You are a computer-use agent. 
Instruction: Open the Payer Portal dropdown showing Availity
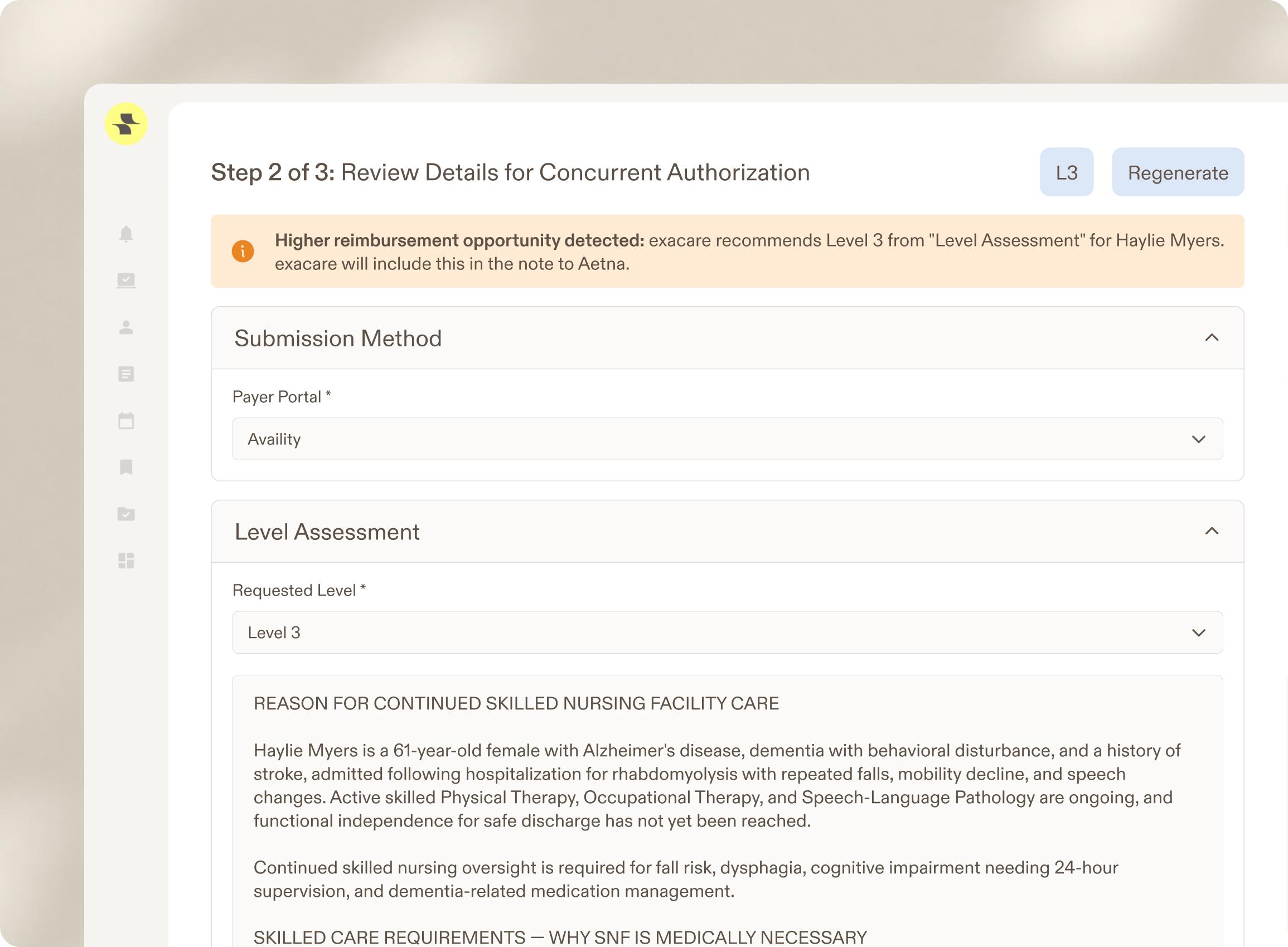(x=728, y=439)
